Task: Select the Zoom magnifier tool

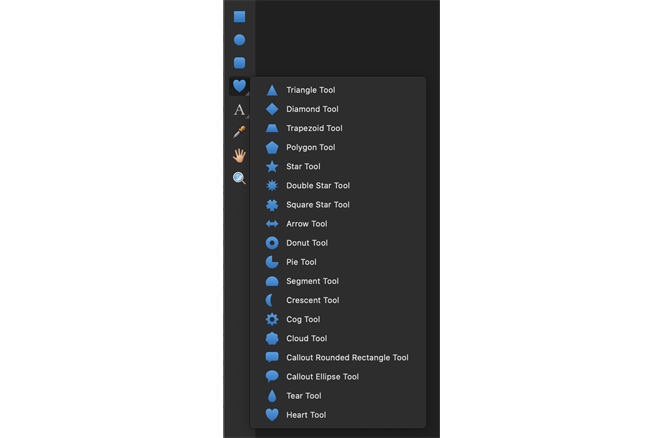Action: (240, 178)
